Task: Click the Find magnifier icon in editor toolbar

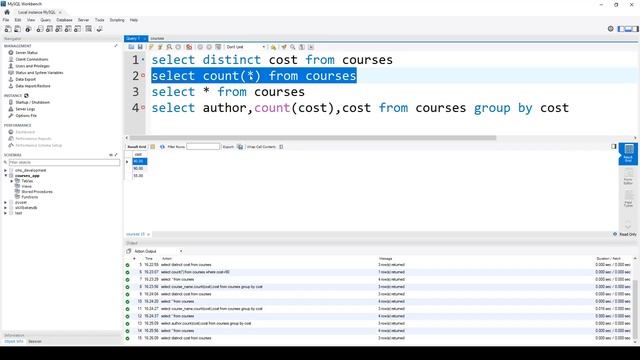Action: [x=293, y=47]
